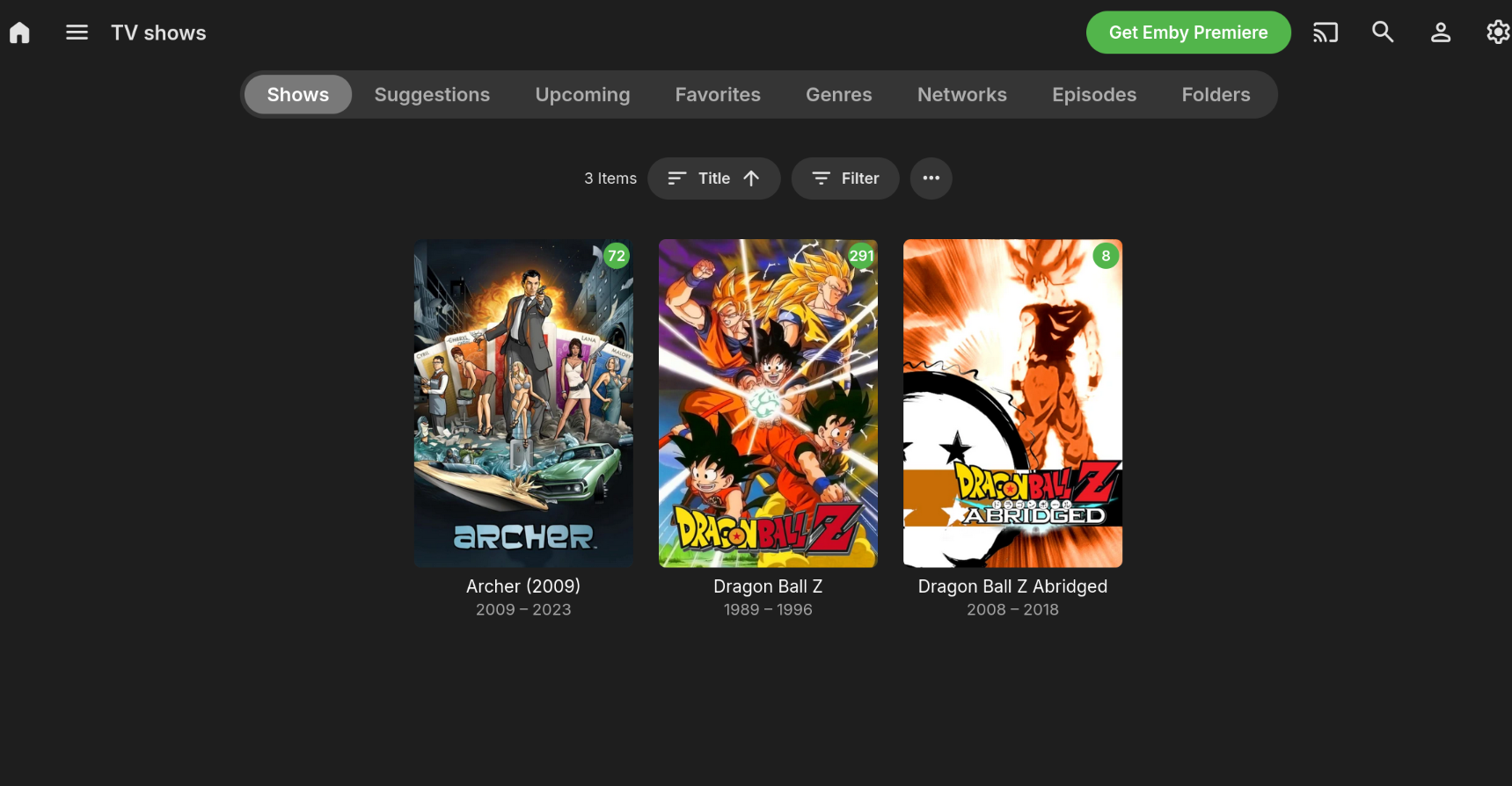Switch to the Upcoming tab

click(582, 95)
